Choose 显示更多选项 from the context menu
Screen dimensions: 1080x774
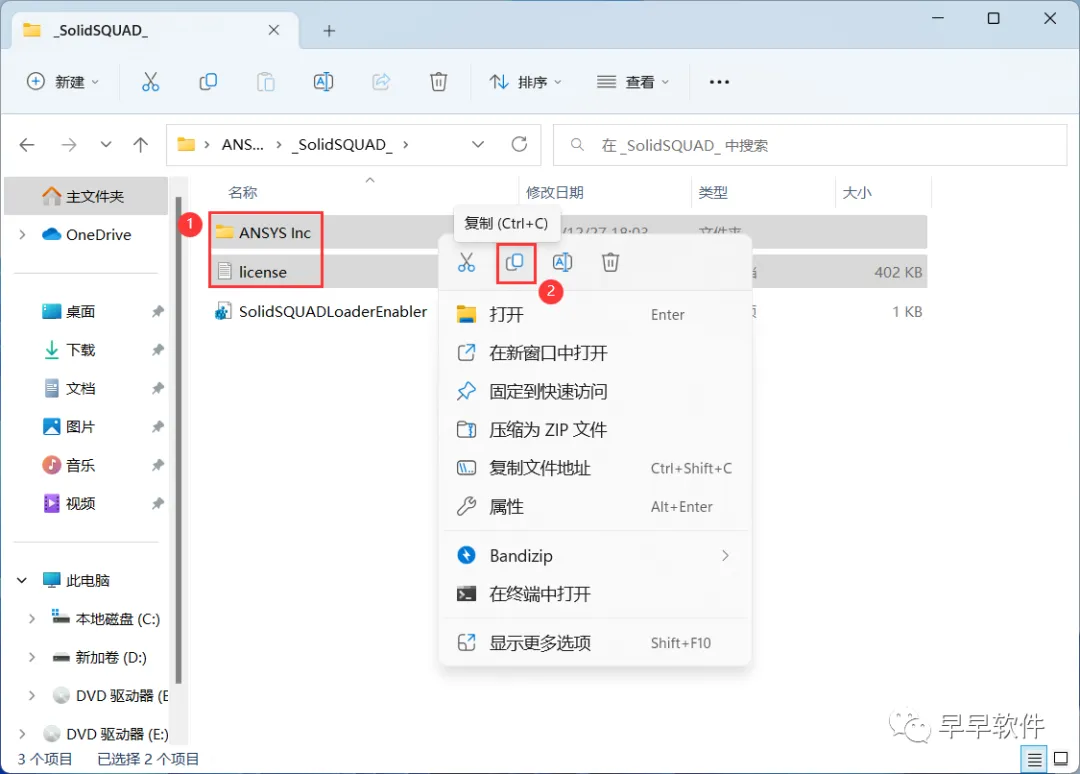click(595, 643)
